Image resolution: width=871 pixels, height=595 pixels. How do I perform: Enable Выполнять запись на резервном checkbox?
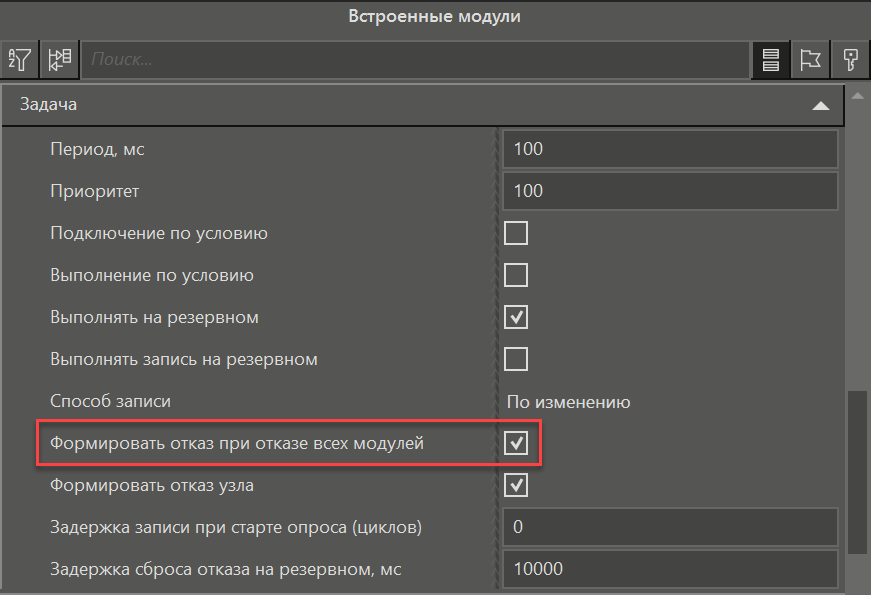point(515,359)
